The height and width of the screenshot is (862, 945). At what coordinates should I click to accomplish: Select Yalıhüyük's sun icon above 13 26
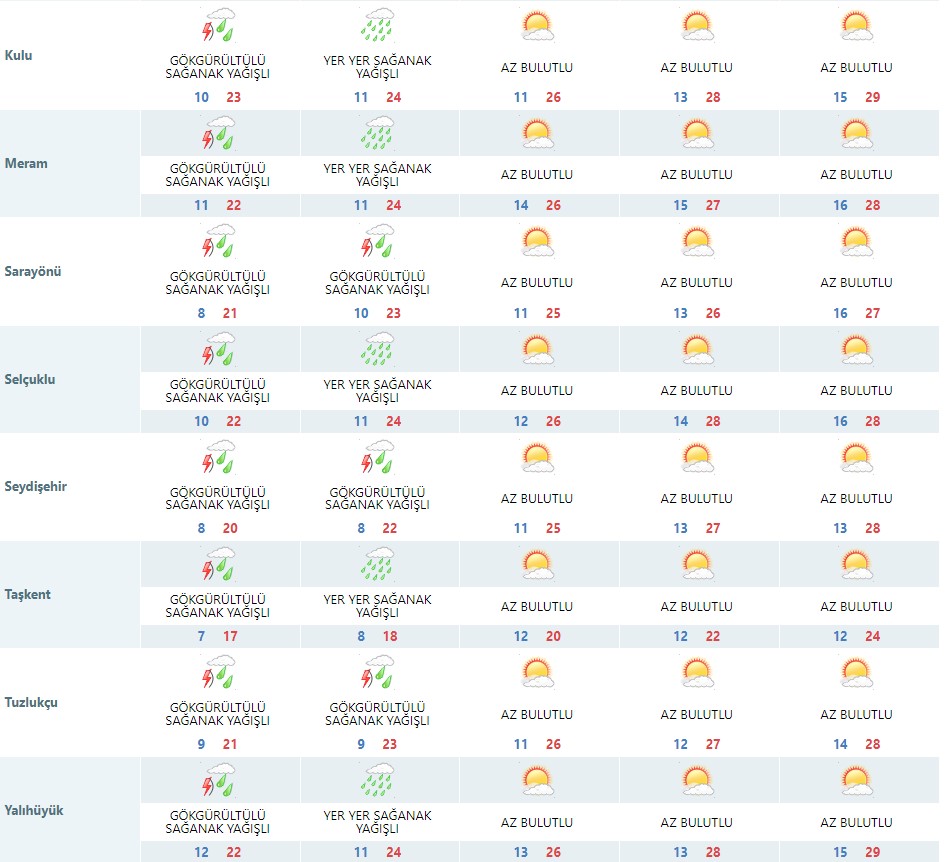tap(537, 781)
